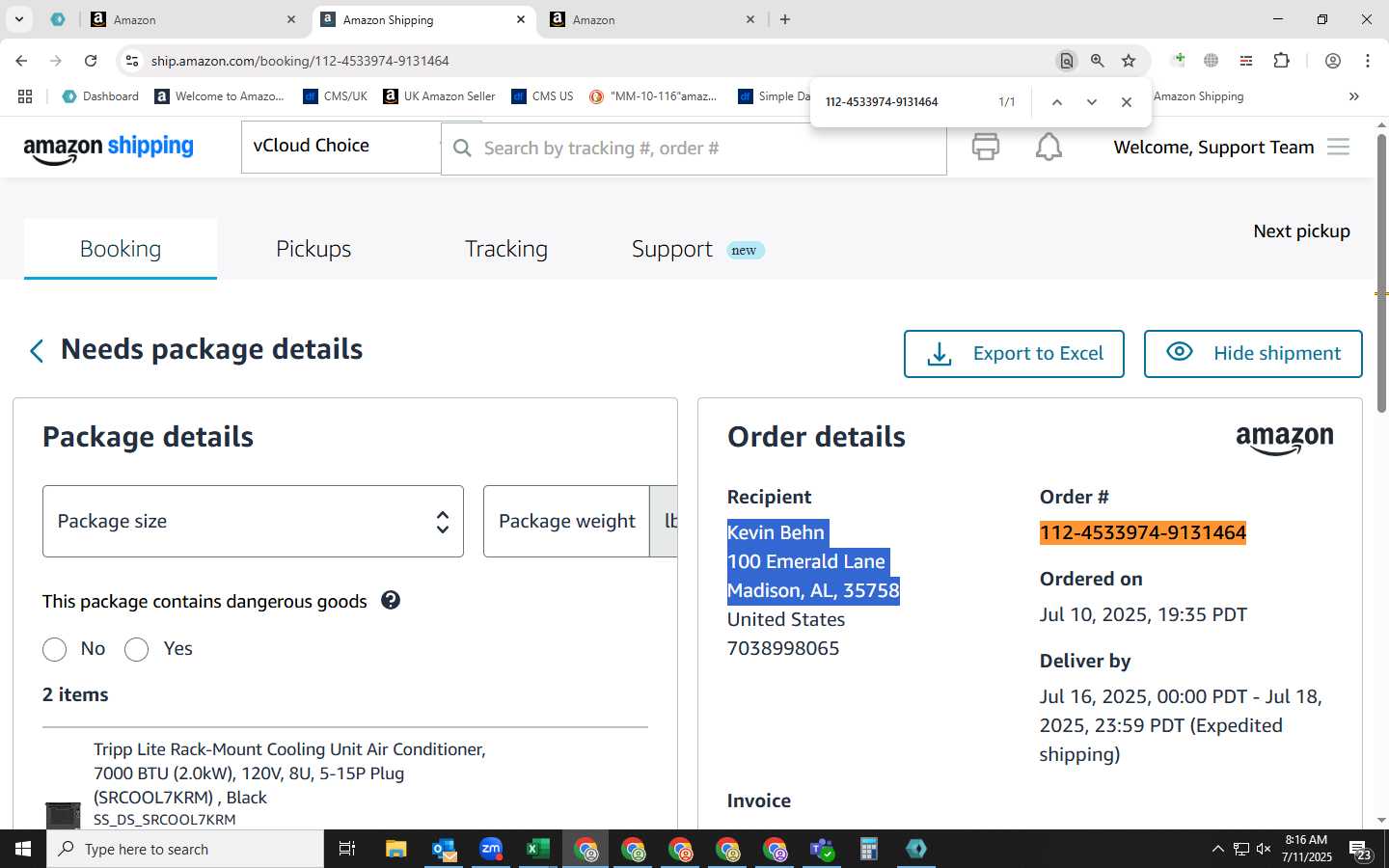Screen dimensions: 1389x868
Task: Click recipient name Kevin Behn
Action: click(776, 532)
